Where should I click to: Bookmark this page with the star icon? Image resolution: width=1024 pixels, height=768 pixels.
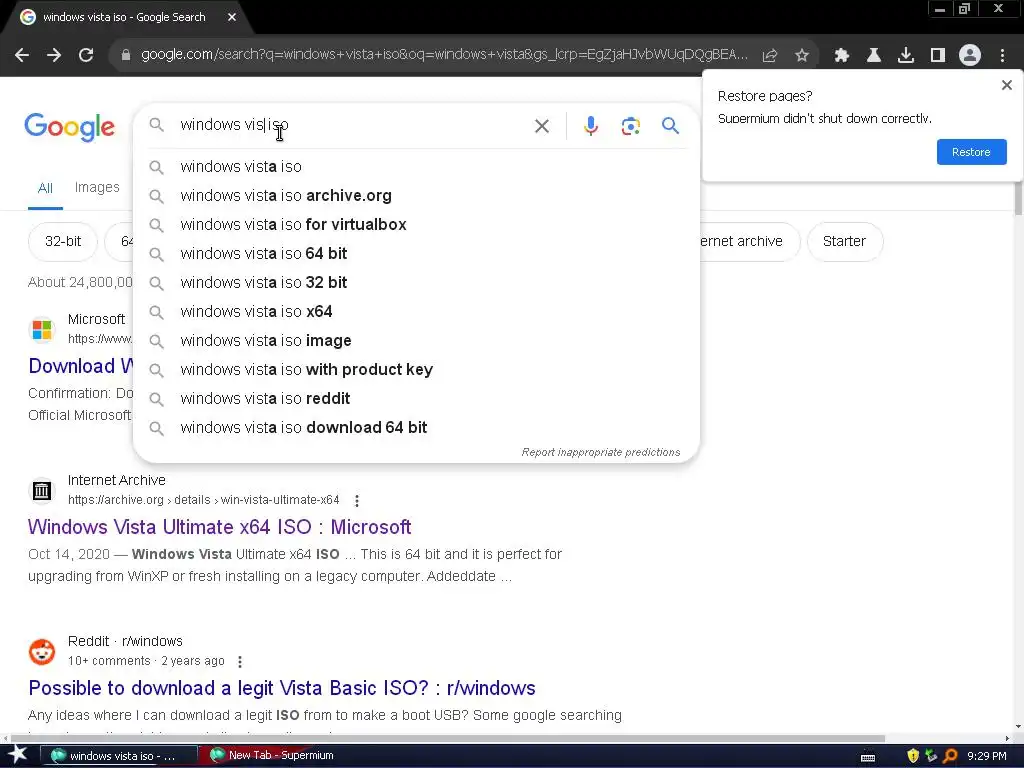click(x=802, y=56)
